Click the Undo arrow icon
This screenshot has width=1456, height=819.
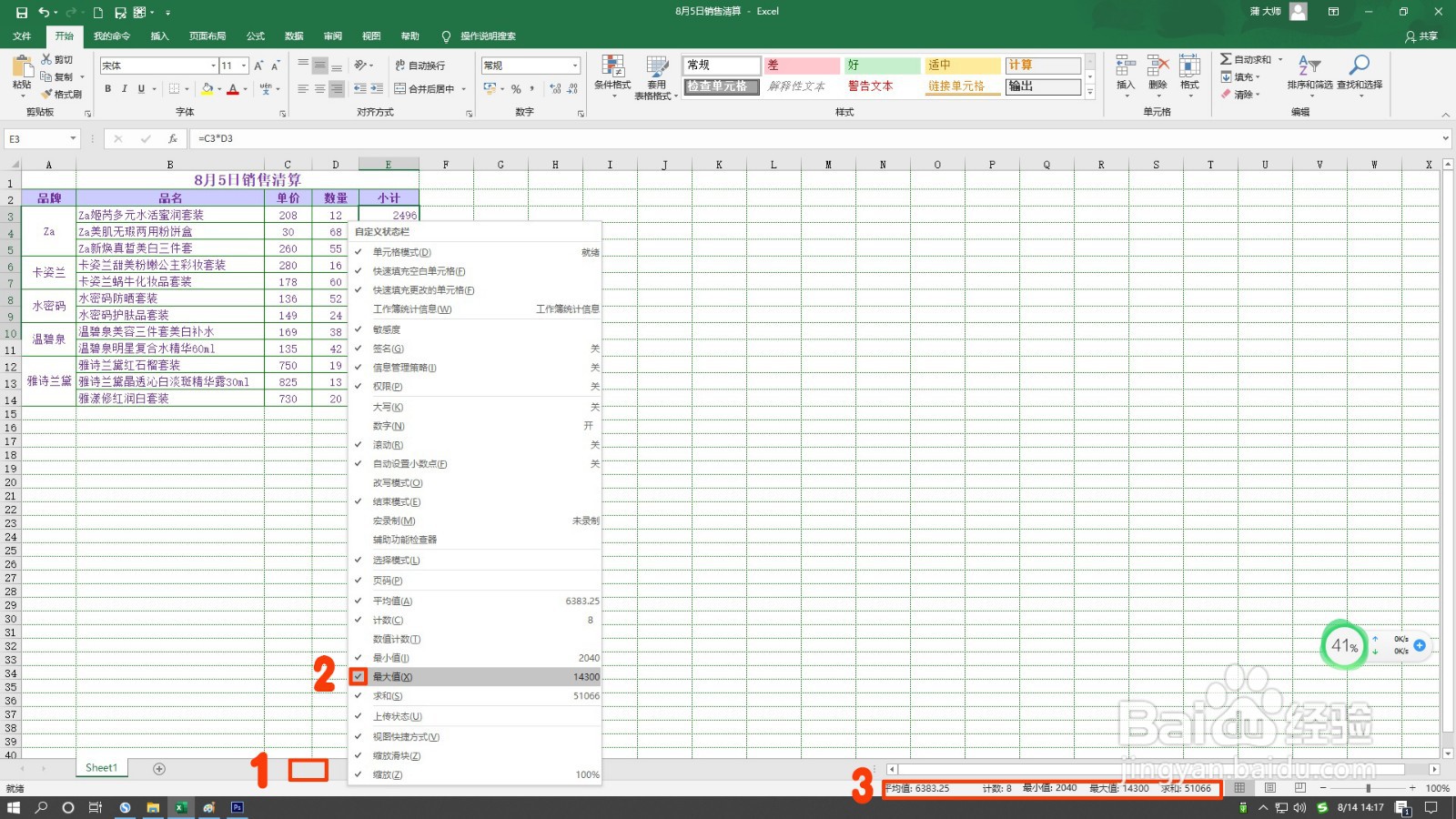(x=44, y=12)
